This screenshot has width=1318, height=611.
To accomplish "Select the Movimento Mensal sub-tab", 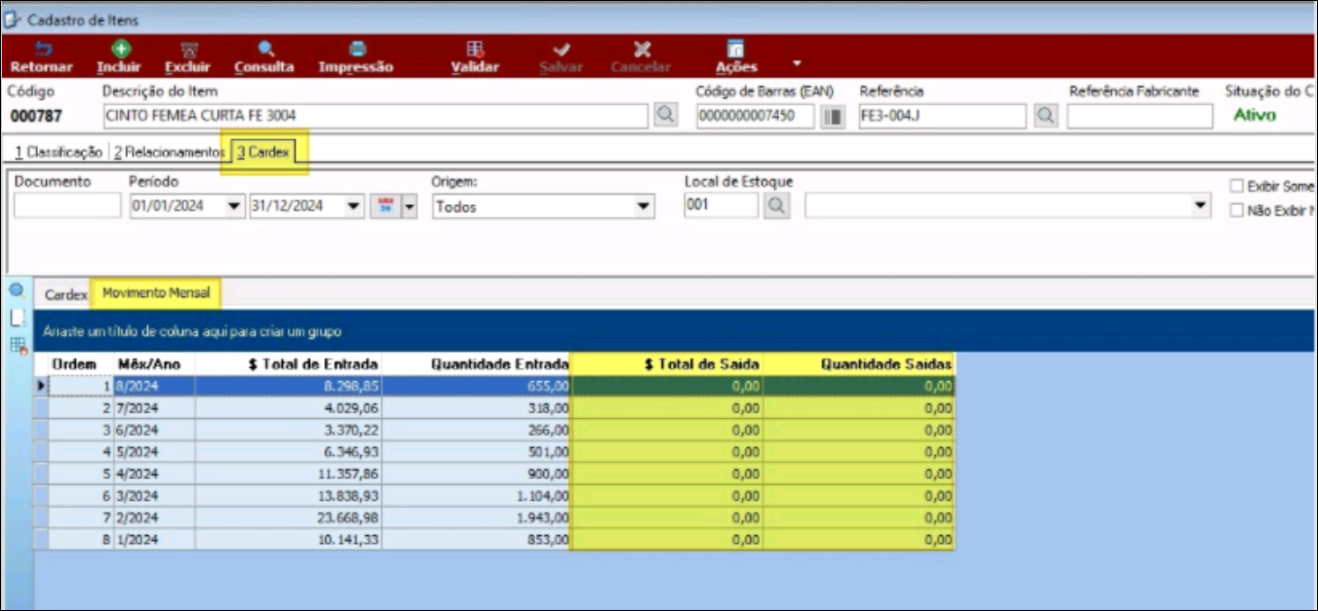I will point(156,294).
